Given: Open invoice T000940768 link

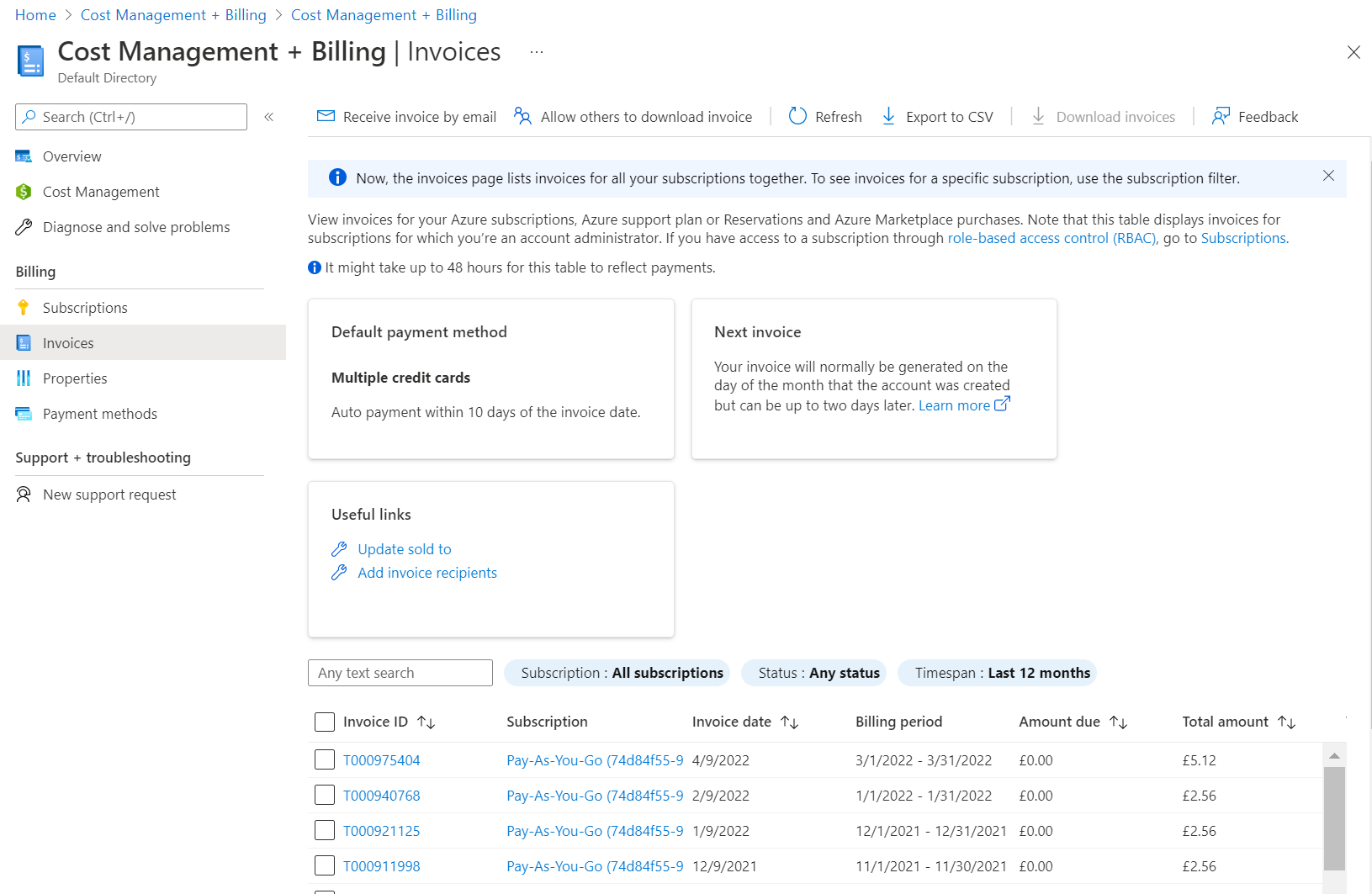Looking at the screenshot, I should click(381, 796).
